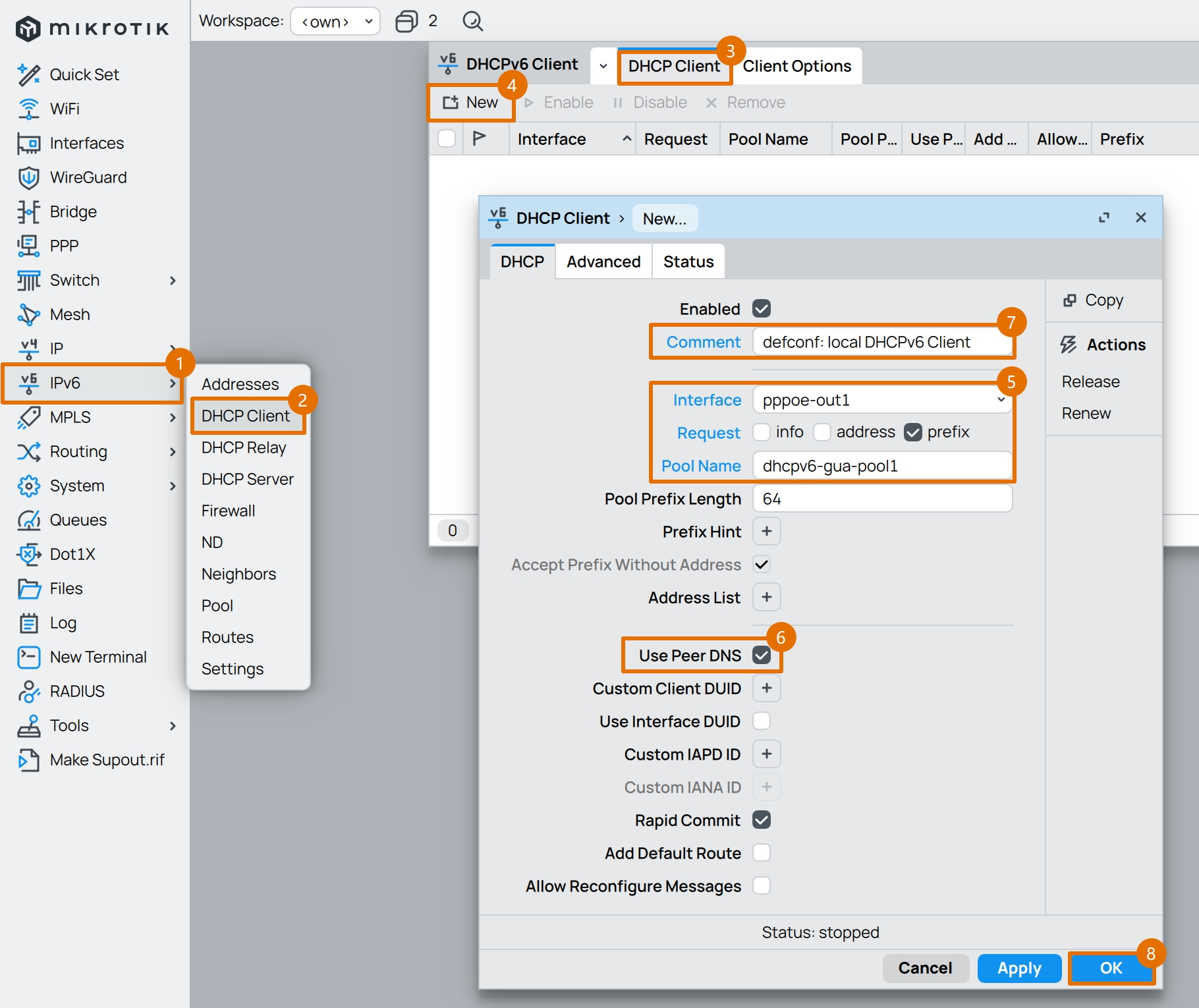Open WiFi sidebar icon
1199x1008 pixels.
tap(29, 109)
